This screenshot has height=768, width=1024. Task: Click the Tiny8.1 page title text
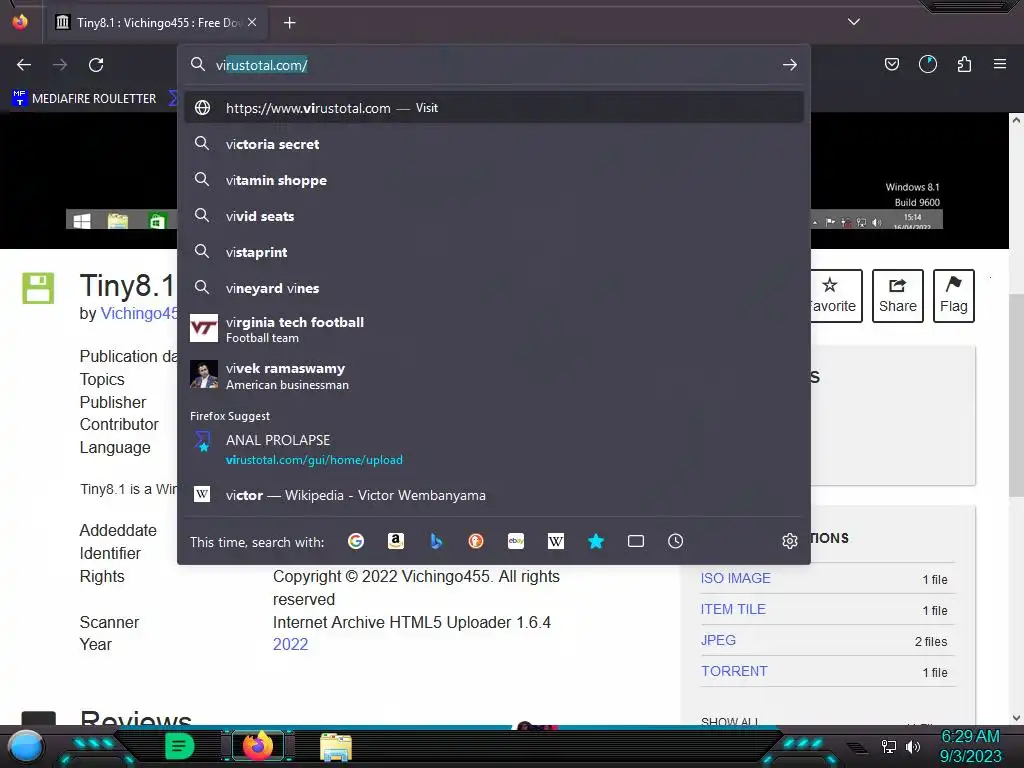coord(128,285)
